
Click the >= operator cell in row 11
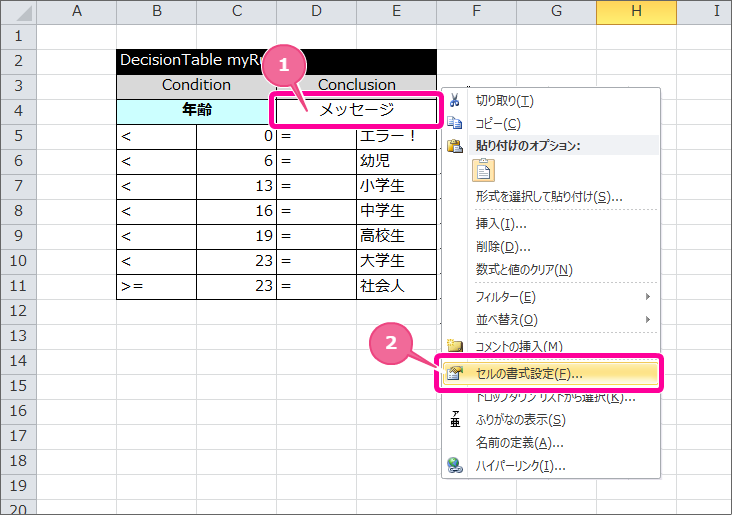[x=156, y=286]
